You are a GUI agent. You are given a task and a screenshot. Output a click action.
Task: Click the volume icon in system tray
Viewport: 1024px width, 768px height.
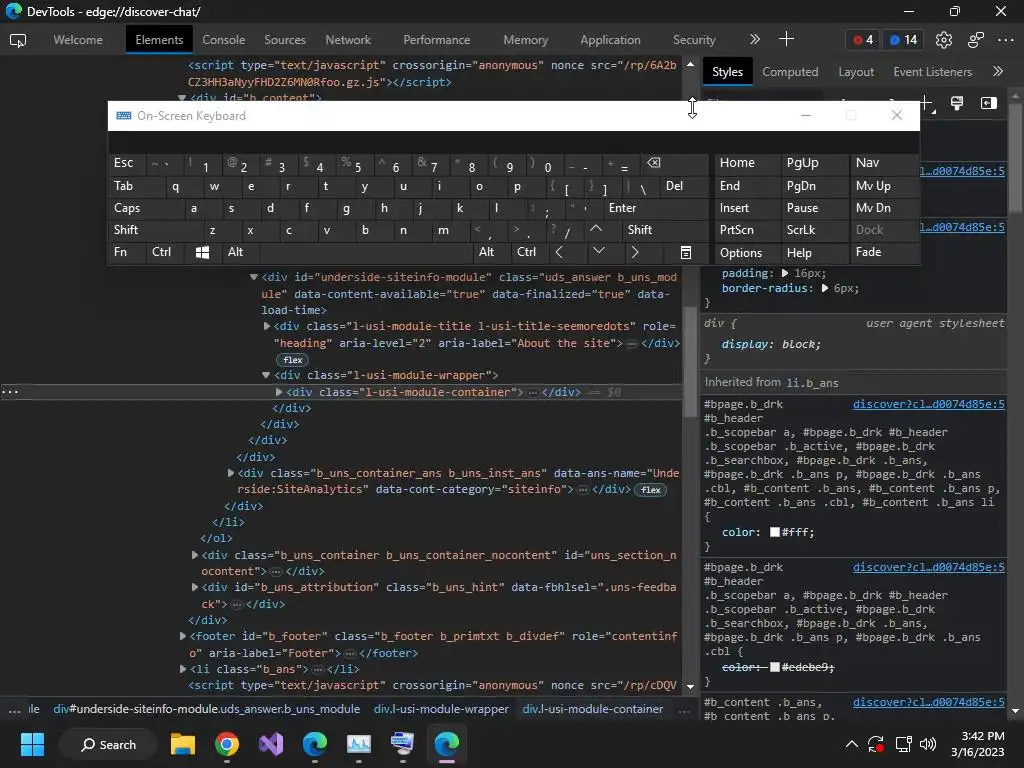point(928,744)
